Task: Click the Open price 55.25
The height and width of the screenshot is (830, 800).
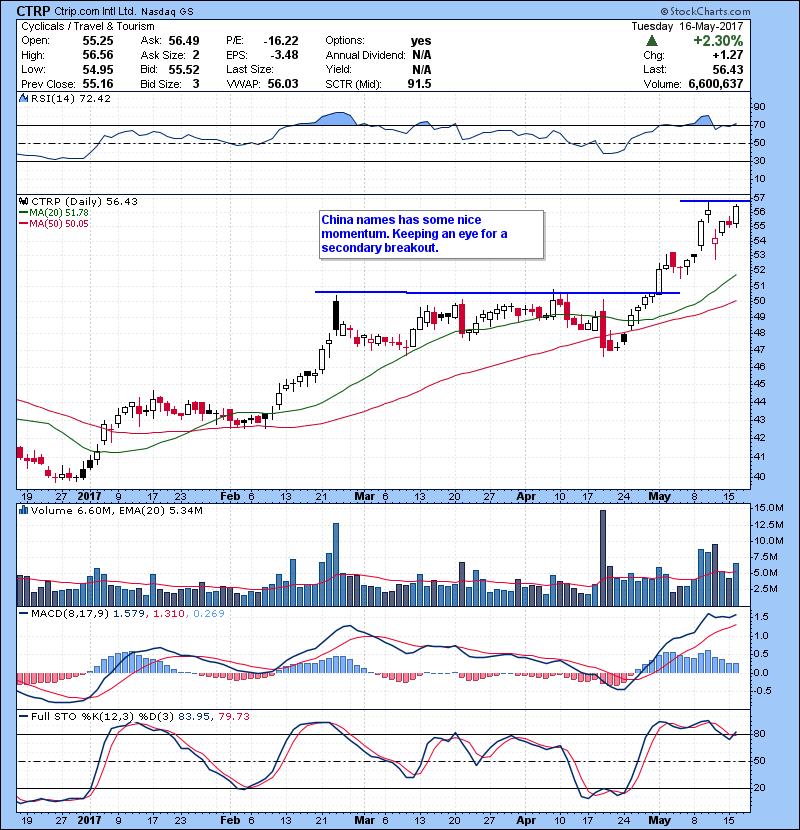Action: click(98, 40)
